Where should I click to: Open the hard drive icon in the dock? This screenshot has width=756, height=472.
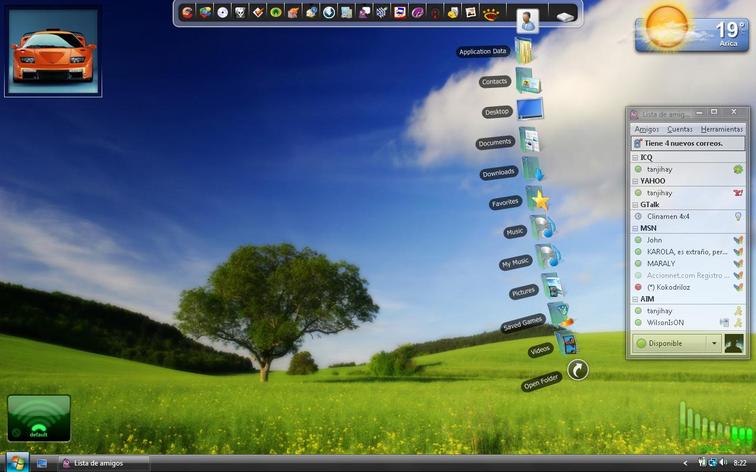565,17
